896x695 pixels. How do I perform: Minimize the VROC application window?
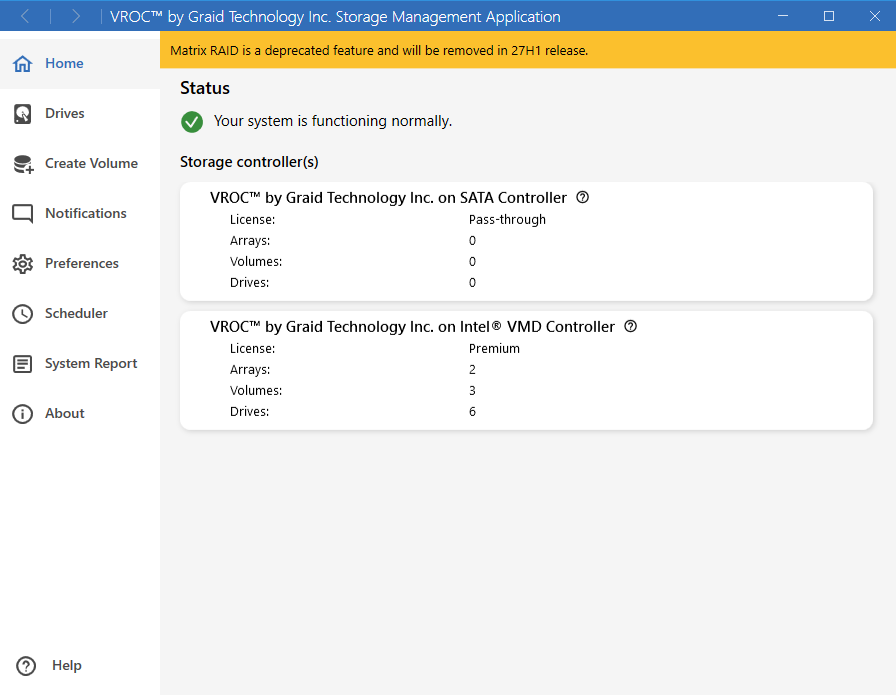783,16
